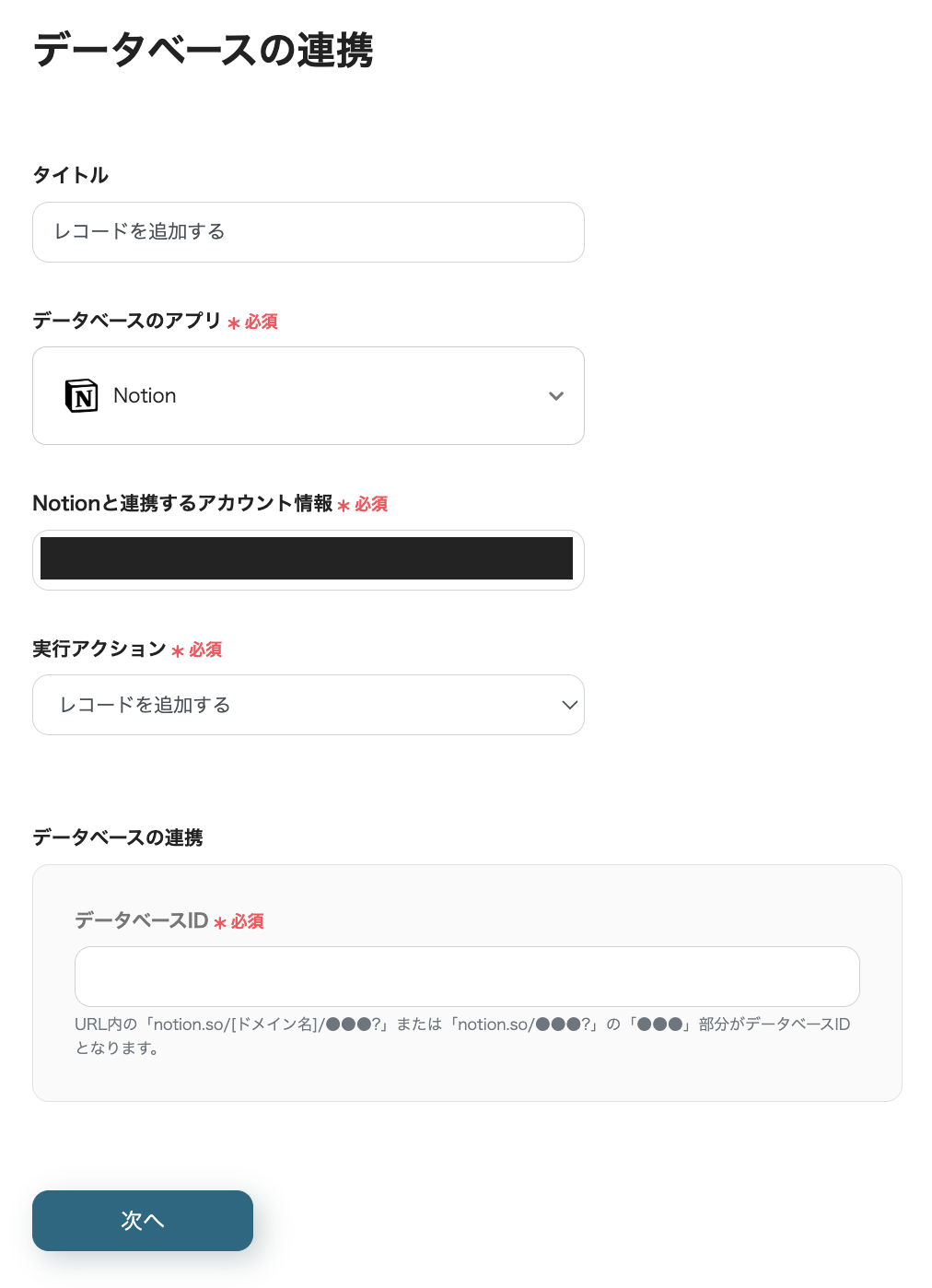932x1288 pixels.
Task: Click the chevron in the Notion app selector
Action: (x=556, y=396)
